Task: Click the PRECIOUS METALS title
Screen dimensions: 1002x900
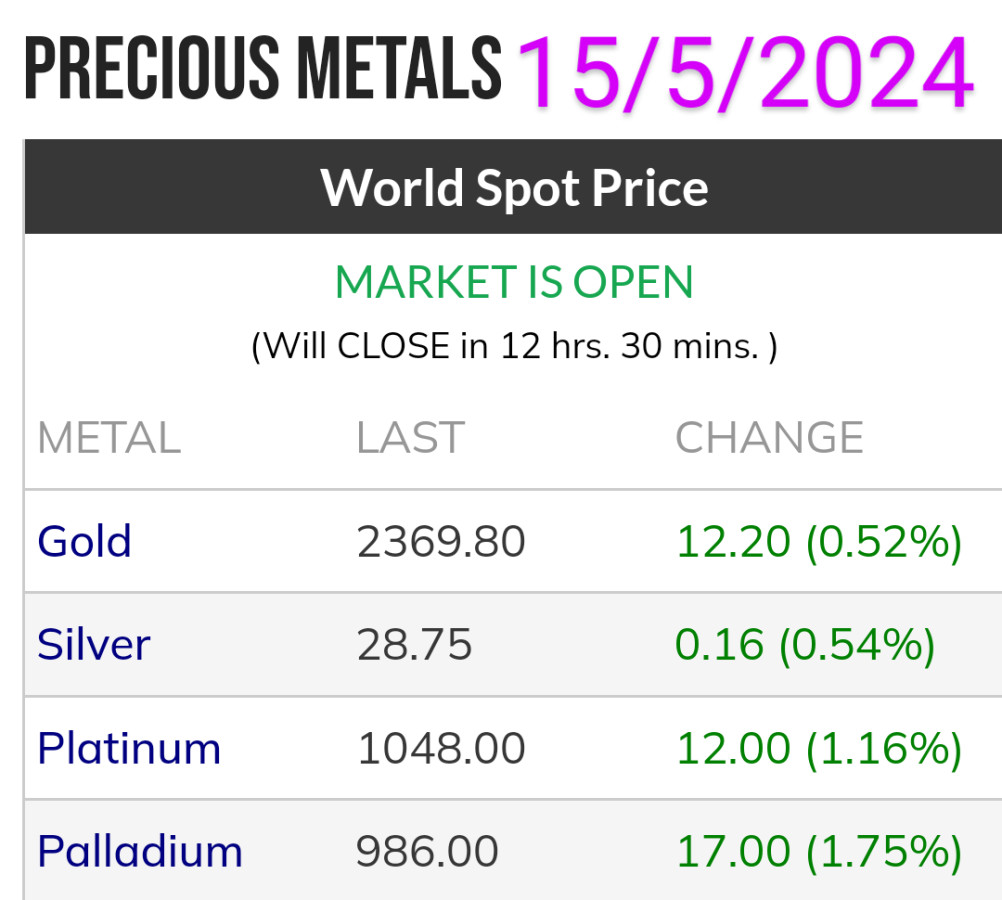Action: [x=262, y=70]
